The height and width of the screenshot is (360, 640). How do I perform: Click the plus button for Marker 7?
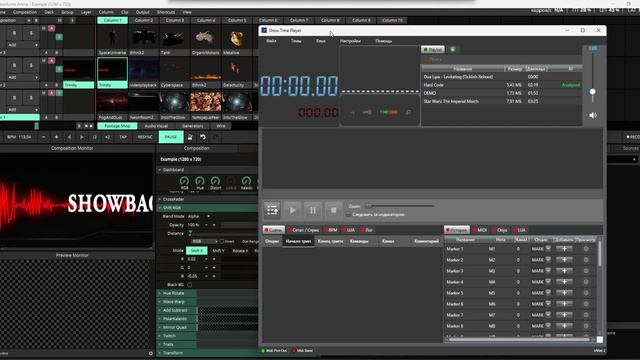tap(564, 315)
